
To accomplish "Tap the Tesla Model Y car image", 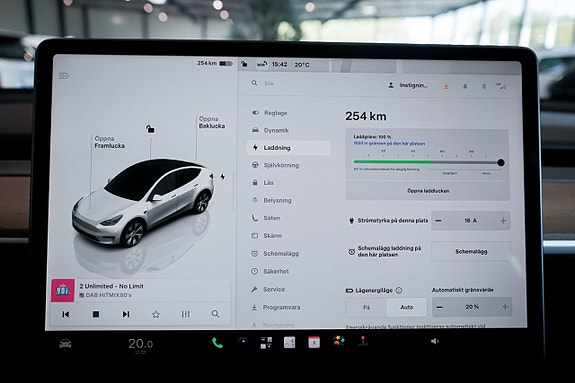I will [x=144, y=202].
